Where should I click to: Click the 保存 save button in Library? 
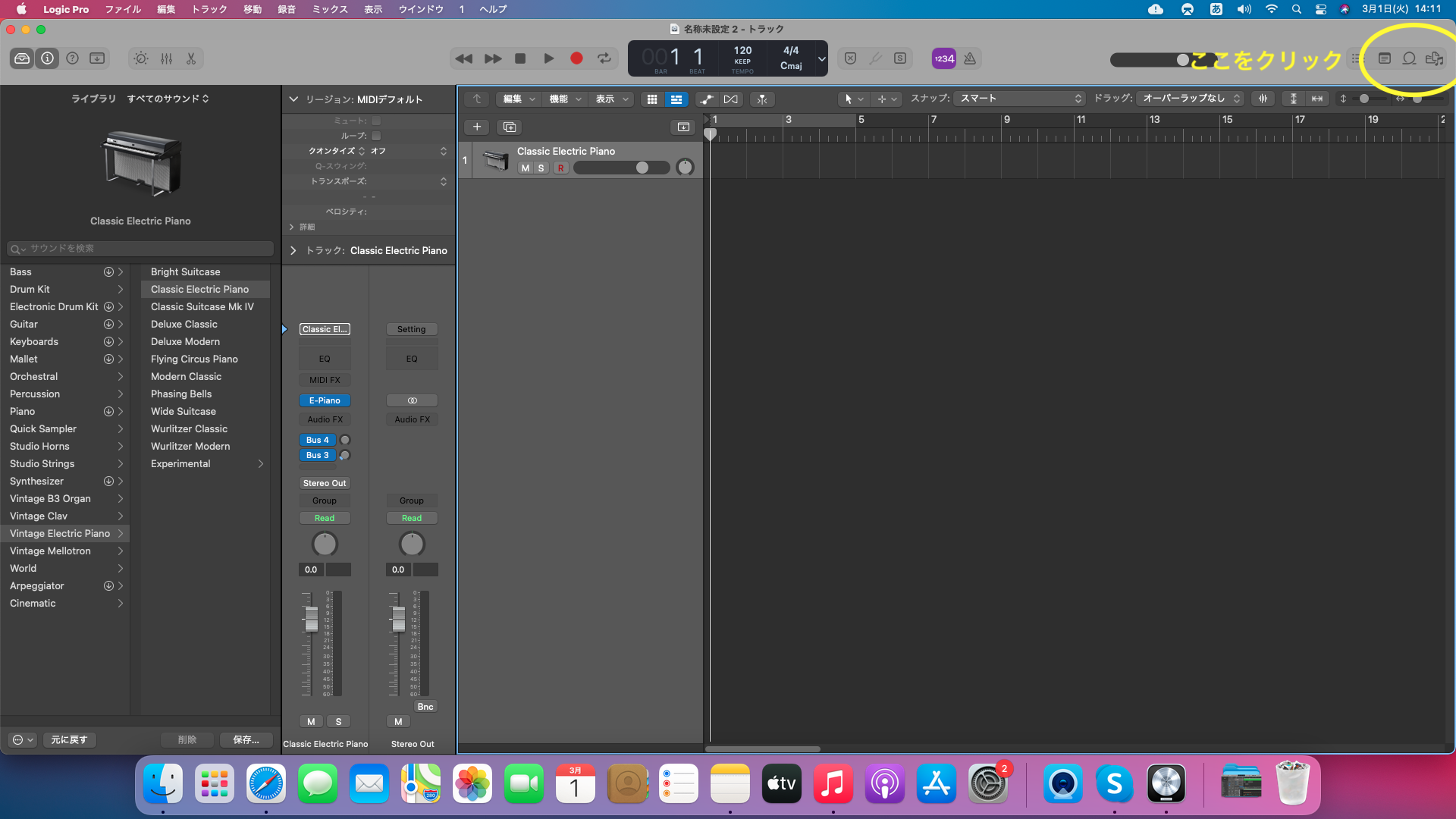[x=246, y=739]
